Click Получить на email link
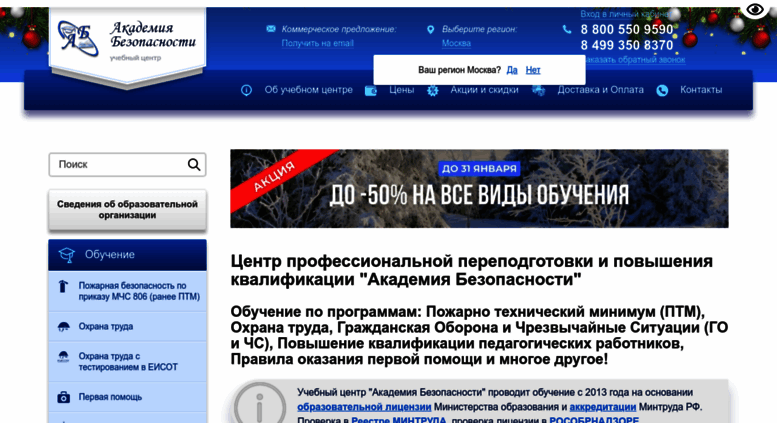 [318, 43]
